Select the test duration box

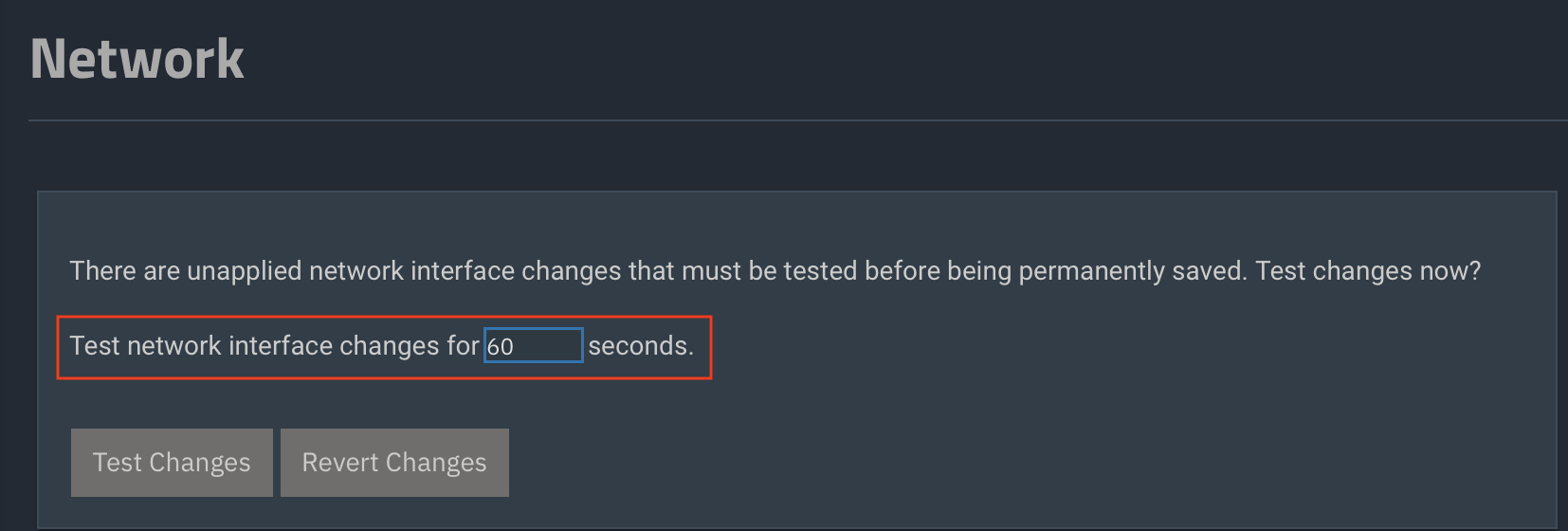tap(533, 346)
